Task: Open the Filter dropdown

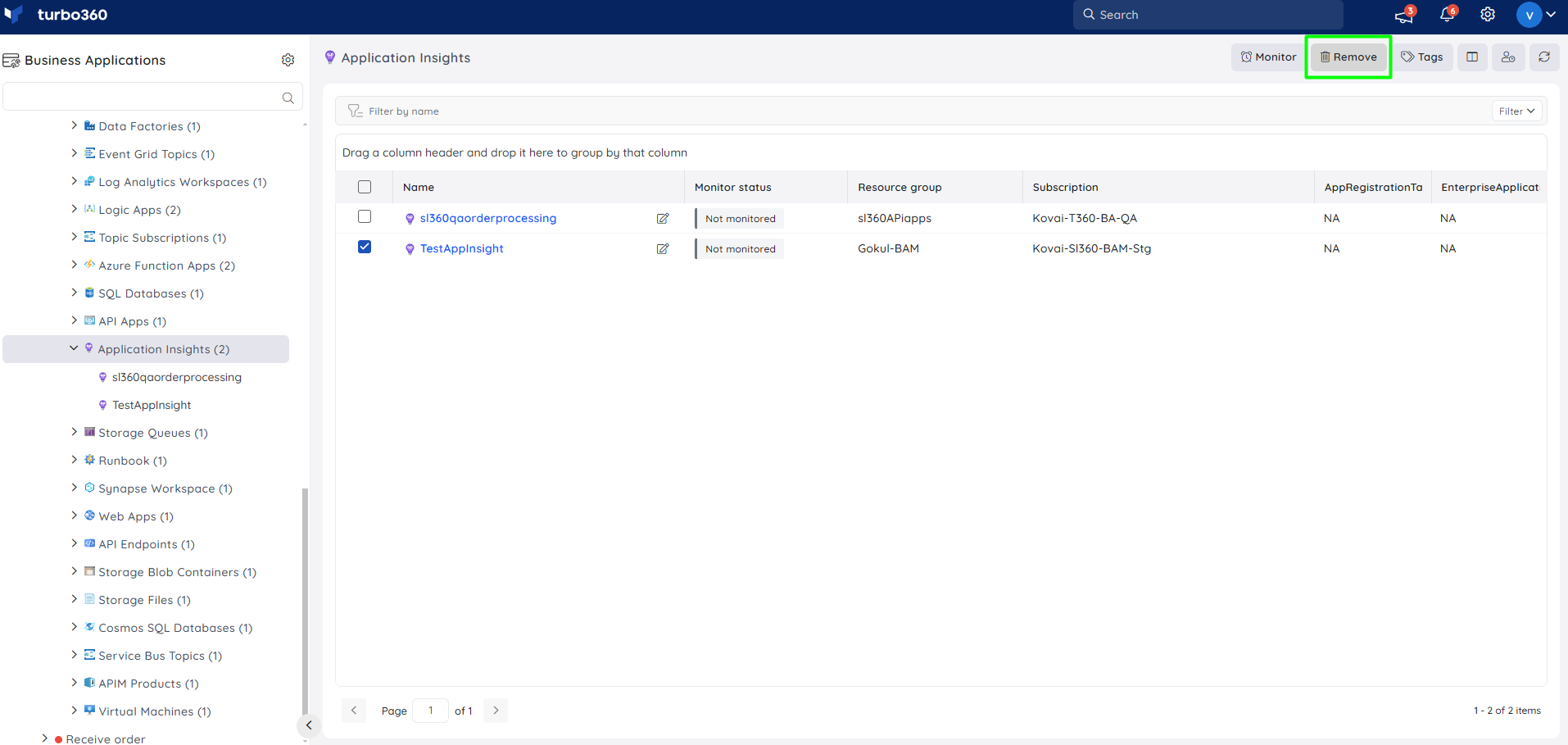Action: 1516,111
